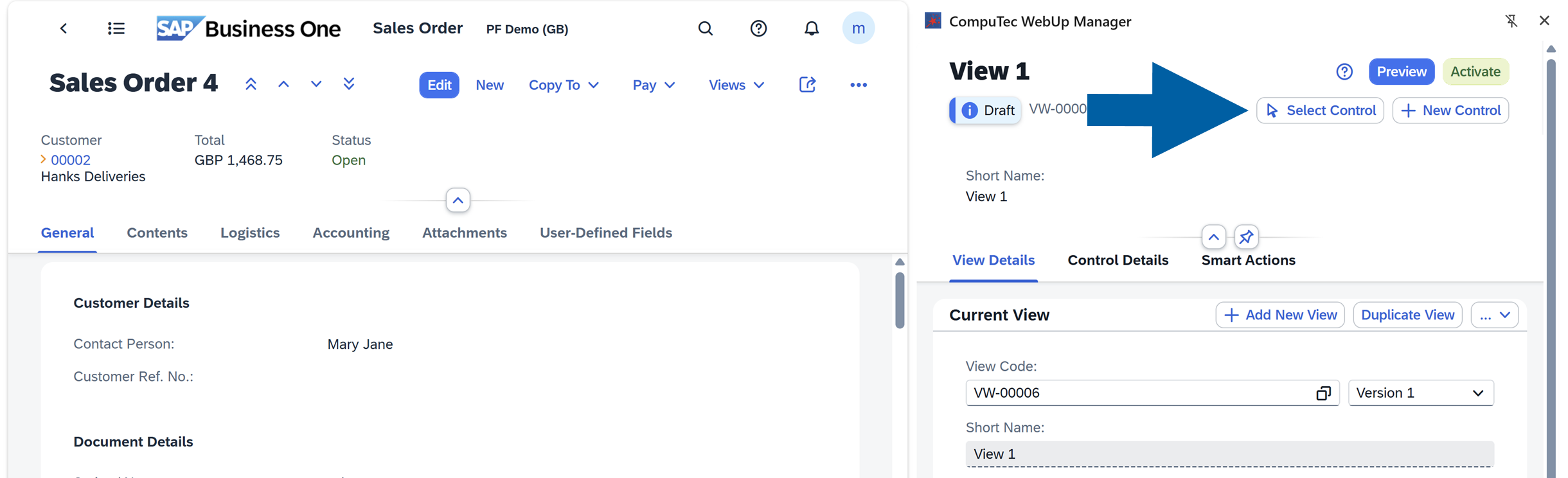Open the search magnifier icon
Screen dimensions: 1568x478
(705, 28)
